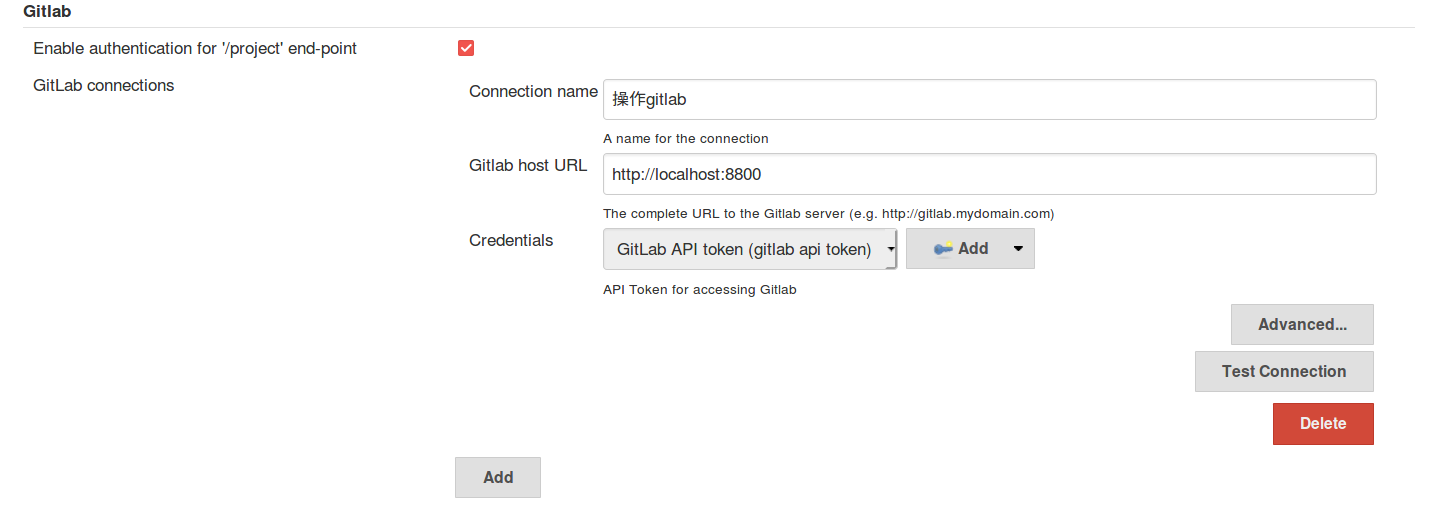
Task: Click the Credentials label
Action: pyautogui.click(x=511, y=241)
